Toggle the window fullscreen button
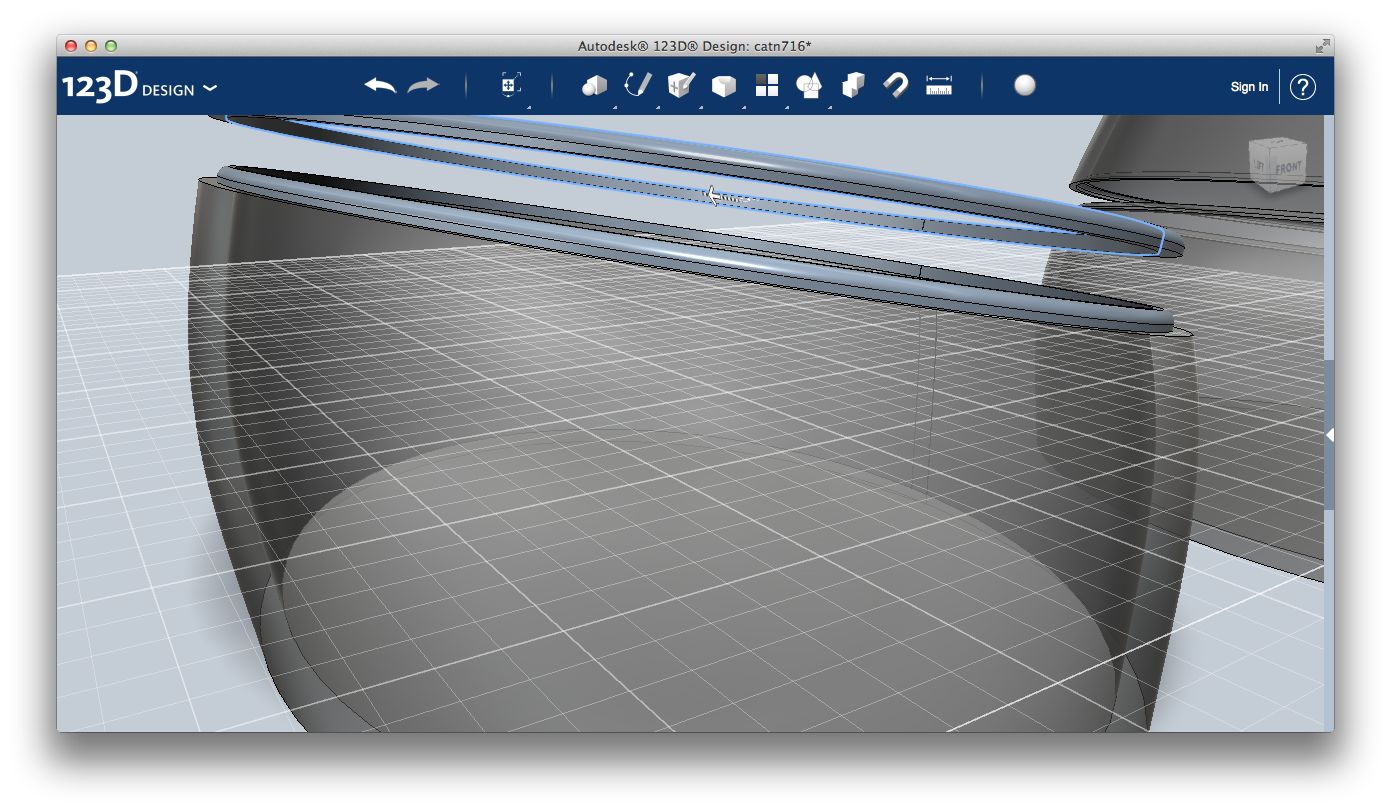The height and width of the screenshot is (811, 1391). coord(1323,45)
